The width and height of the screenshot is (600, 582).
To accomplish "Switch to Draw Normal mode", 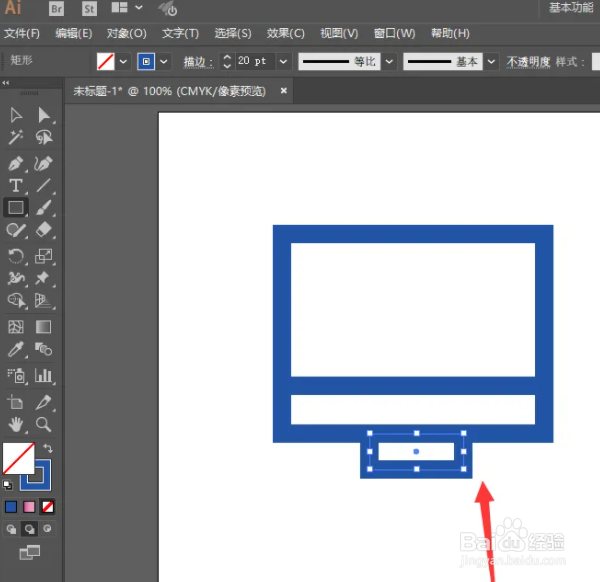I will coord(11,529).
